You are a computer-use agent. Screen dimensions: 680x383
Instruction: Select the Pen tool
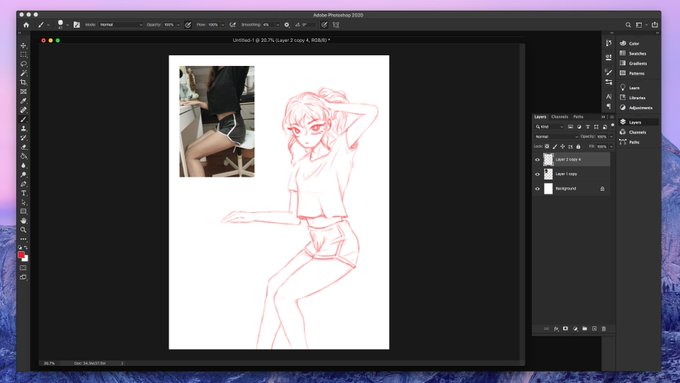pos(23,184)
